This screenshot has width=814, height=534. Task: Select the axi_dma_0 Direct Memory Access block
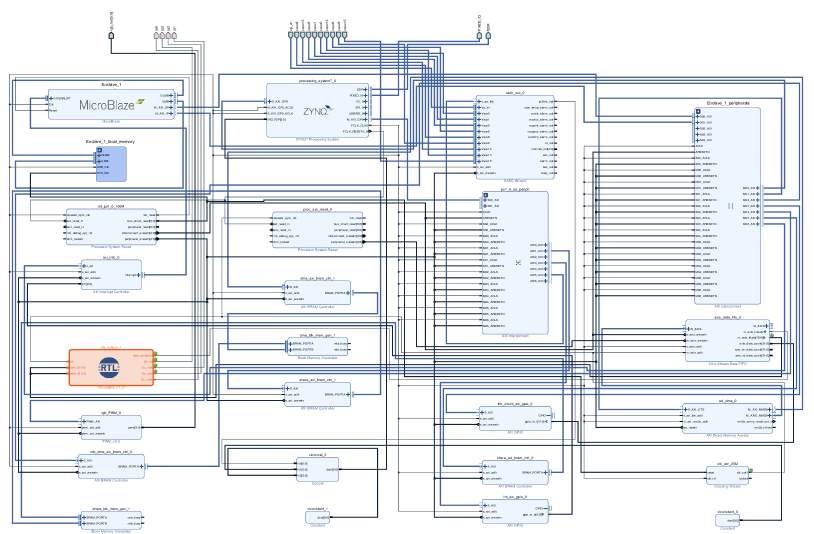(x=728, y=418)
